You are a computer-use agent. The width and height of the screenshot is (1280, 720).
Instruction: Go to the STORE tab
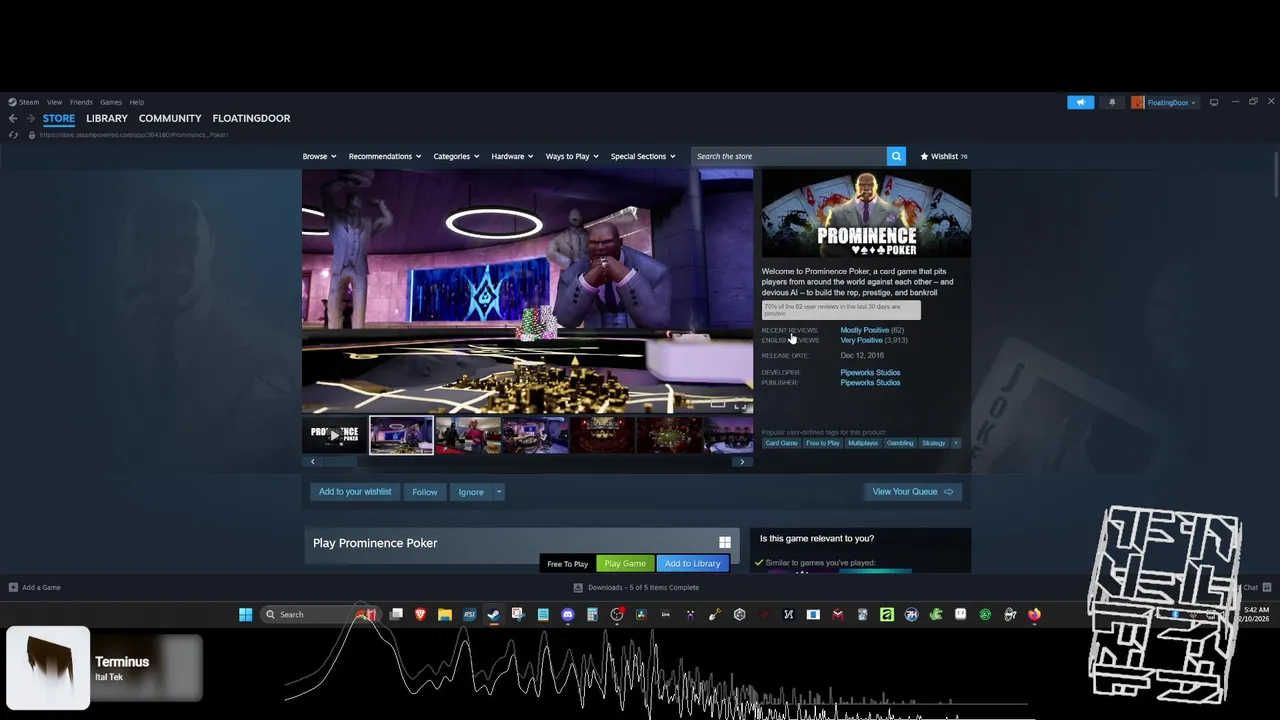(59, 118)
